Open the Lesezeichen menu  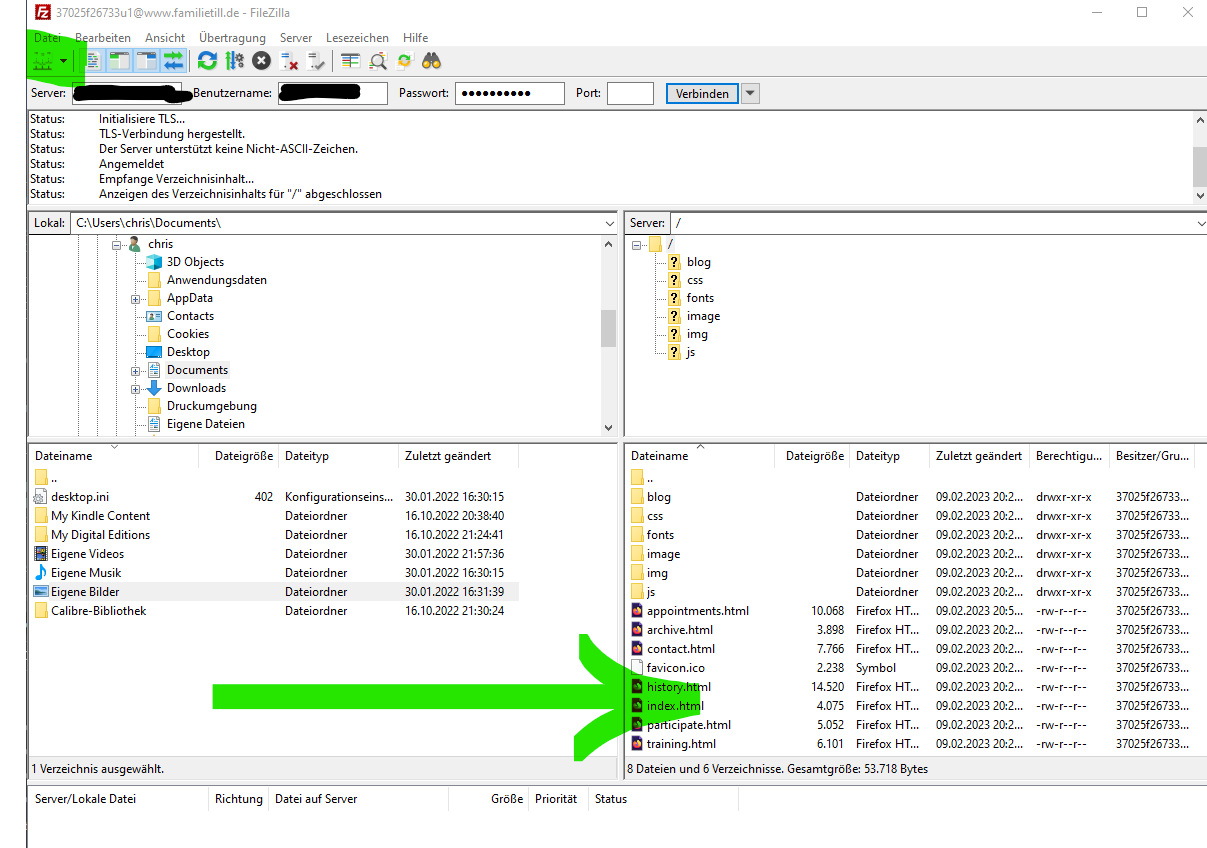click(357, 38)
